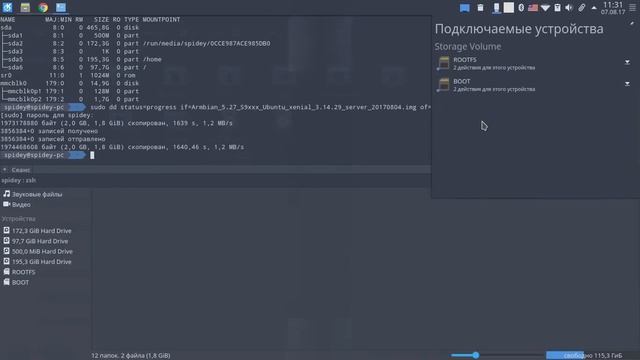Click the Сеанс terminal panel header

(x=20, y=170)
